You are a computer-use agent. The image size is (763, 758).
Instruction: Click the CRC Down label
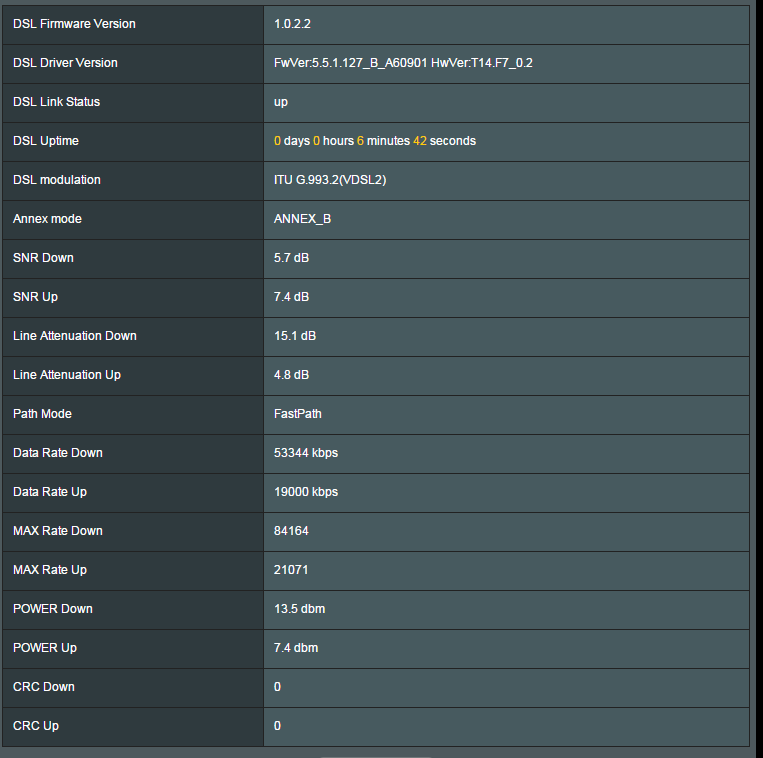point(44,686)
